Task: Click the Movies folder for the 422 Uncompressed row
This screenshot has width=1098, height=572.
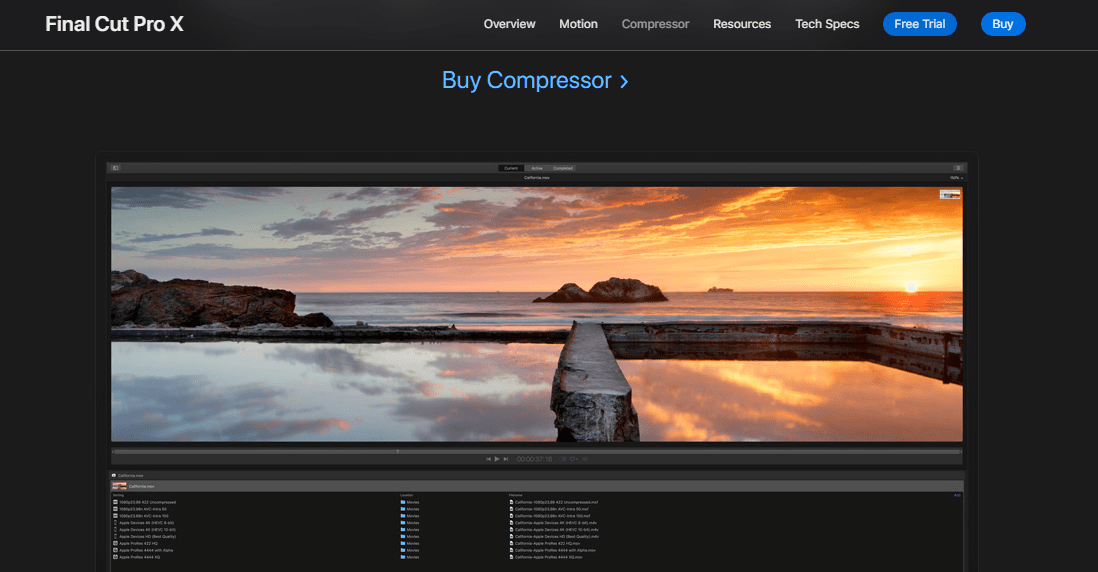Action: pos(410,502)
